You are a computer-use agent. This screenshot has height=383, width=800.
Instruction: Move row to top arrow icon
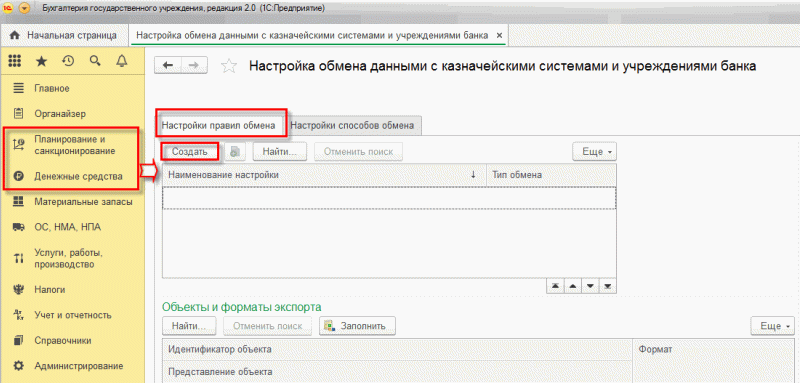(556, 286)
